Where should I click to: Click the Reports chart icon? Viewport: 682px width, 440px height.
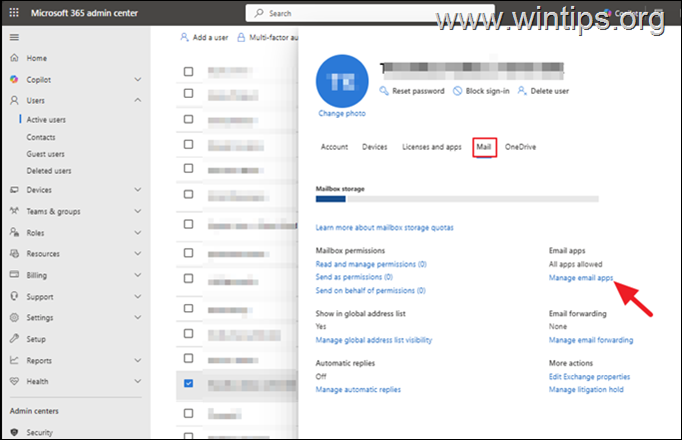tap(14, 360)
